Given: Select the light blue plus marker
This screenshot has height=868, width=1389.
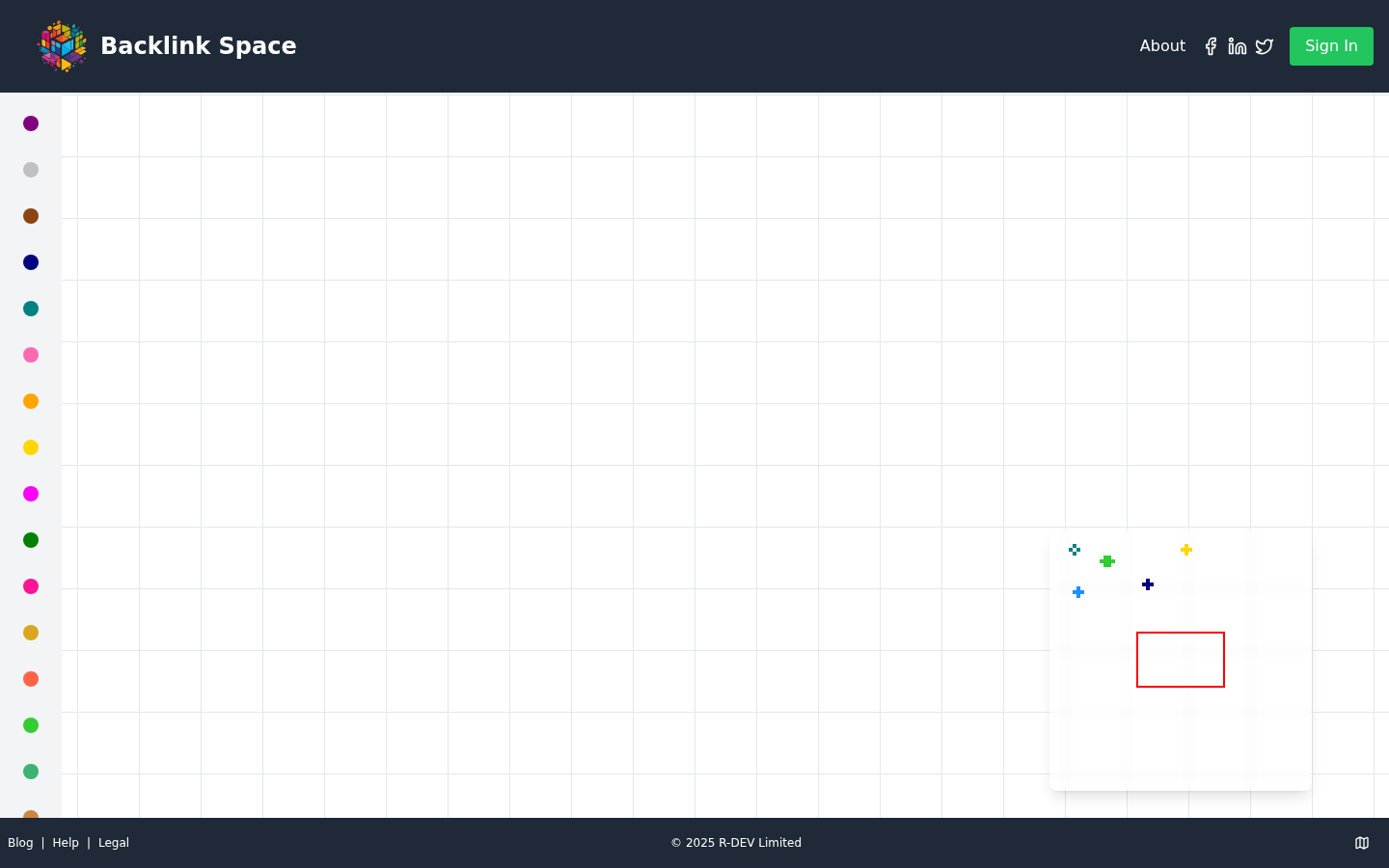Looking at the screenshot, I should (1078, 592).
